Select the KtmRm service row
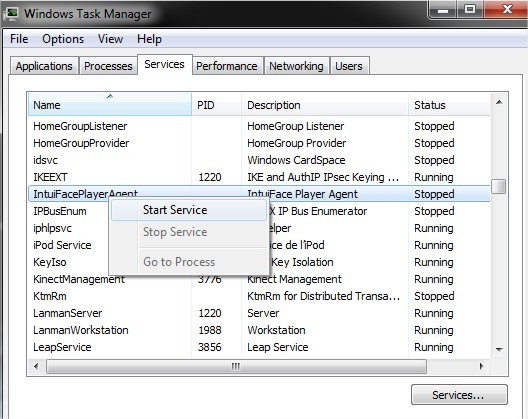 [x=259, y=296]
